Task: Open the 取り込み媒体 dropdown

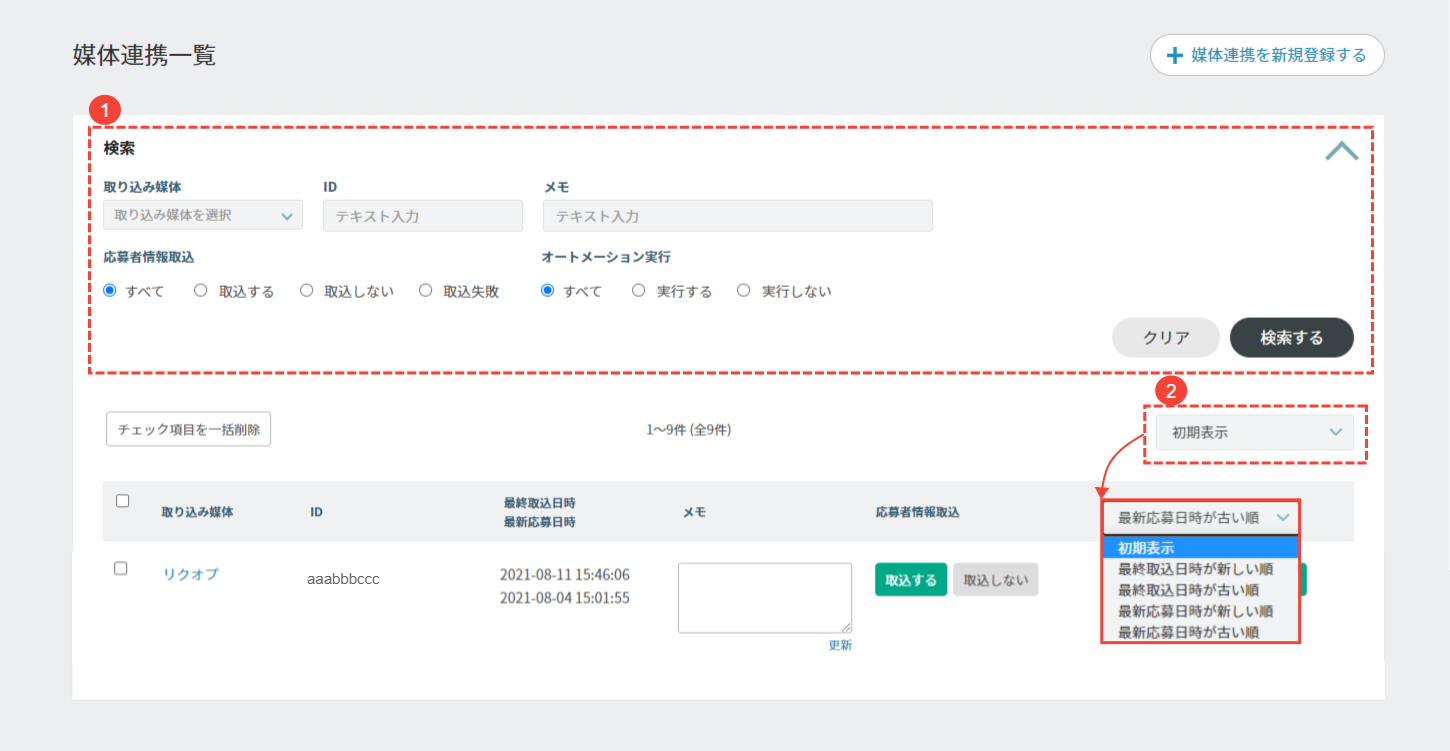Action: click(x=203, y=216)
